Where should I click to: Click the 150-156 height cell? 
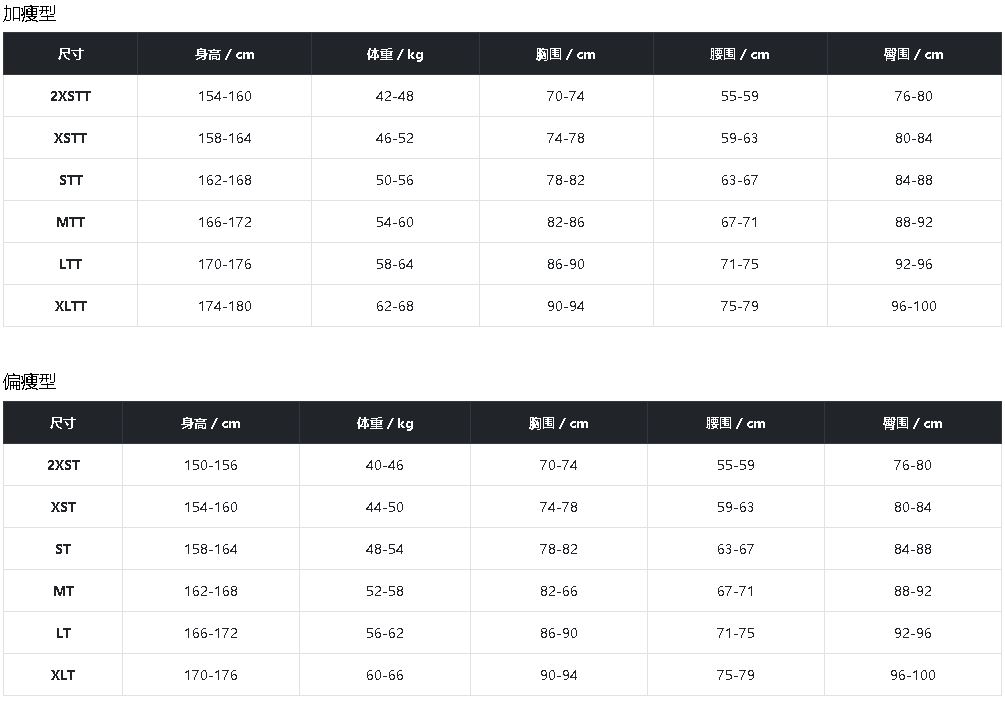[x=210, y=465]
